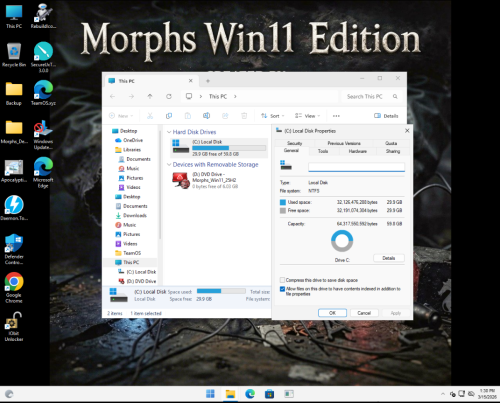500x403 pixels.
Task: Toggle the Details pane button
Action: coord(386,116)
